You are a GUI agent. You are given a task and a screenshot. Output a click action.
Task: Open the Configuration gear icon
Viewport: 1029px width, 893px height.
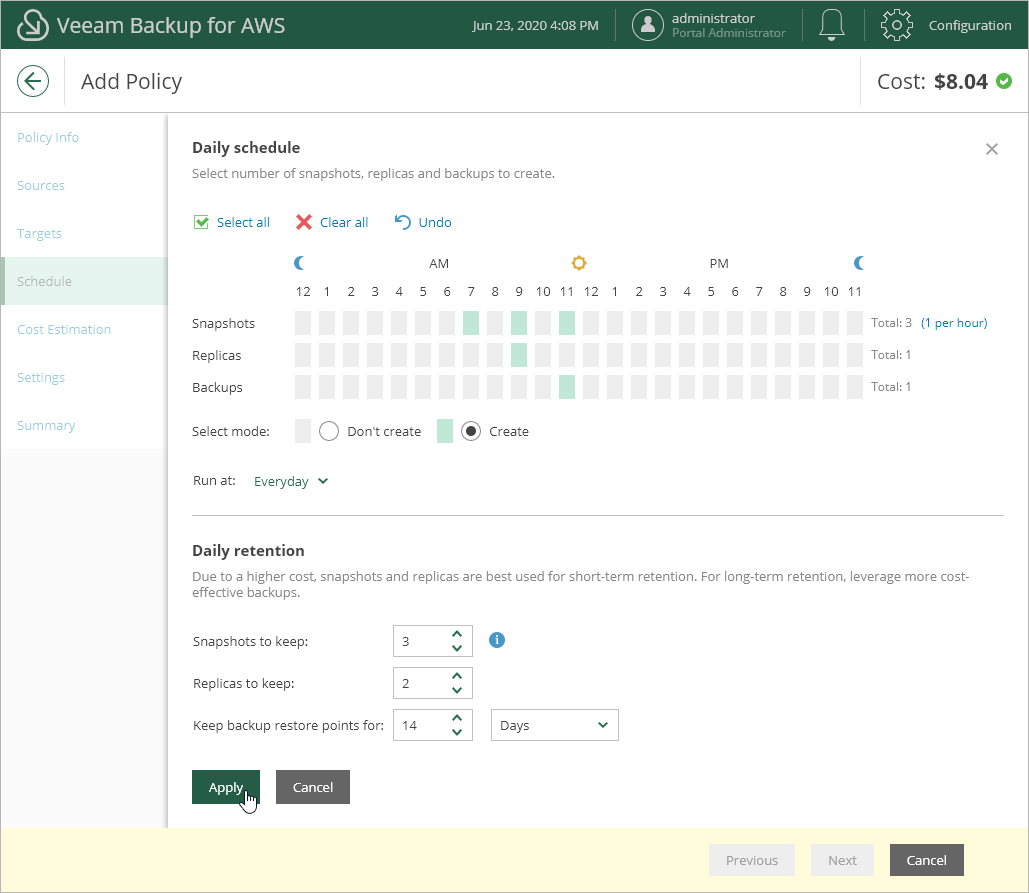point(896,25)
